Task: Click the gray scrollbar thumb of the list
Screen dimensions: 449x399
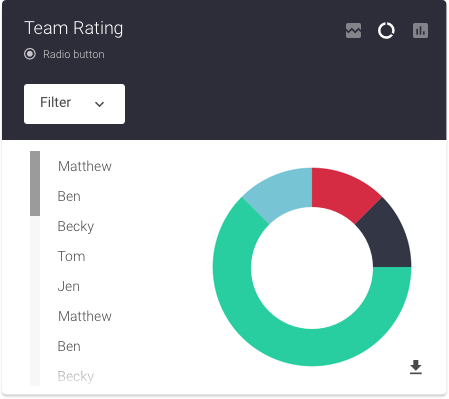Action: (x=35, y=183)
